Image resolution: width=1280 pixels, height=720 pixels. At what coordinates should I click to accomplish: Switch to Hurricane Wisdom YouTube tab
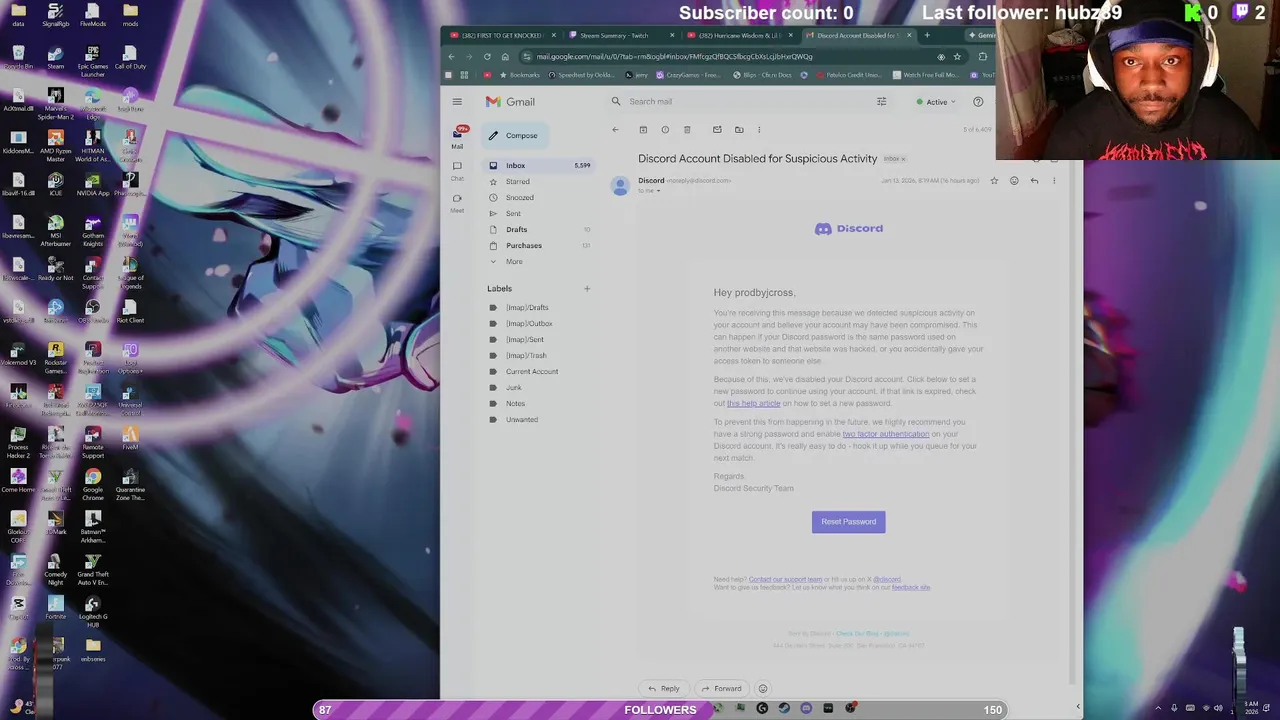coord(740,35)
